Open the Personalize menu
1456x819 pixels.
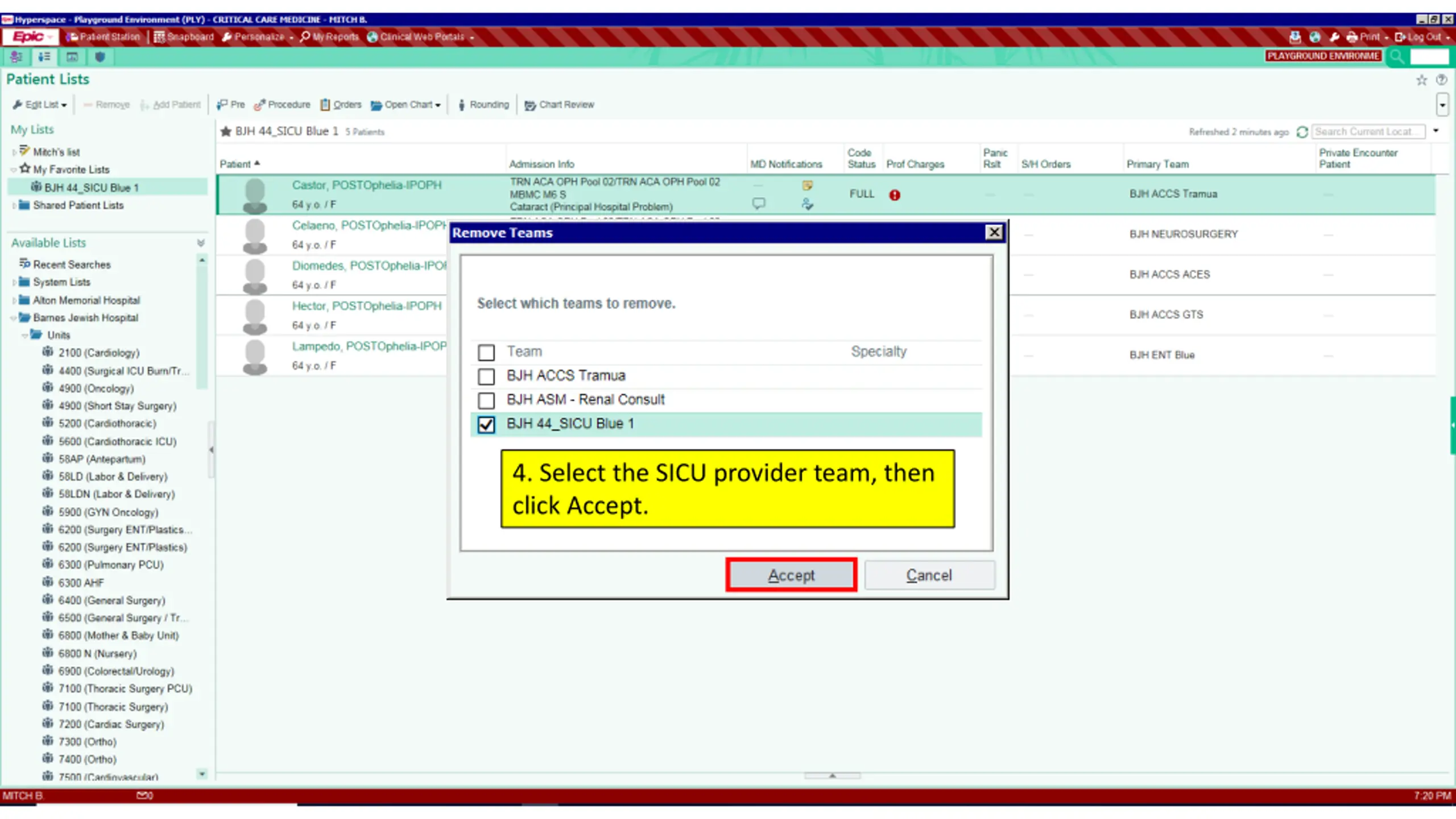pyautogui.click(x=258, y=37)
